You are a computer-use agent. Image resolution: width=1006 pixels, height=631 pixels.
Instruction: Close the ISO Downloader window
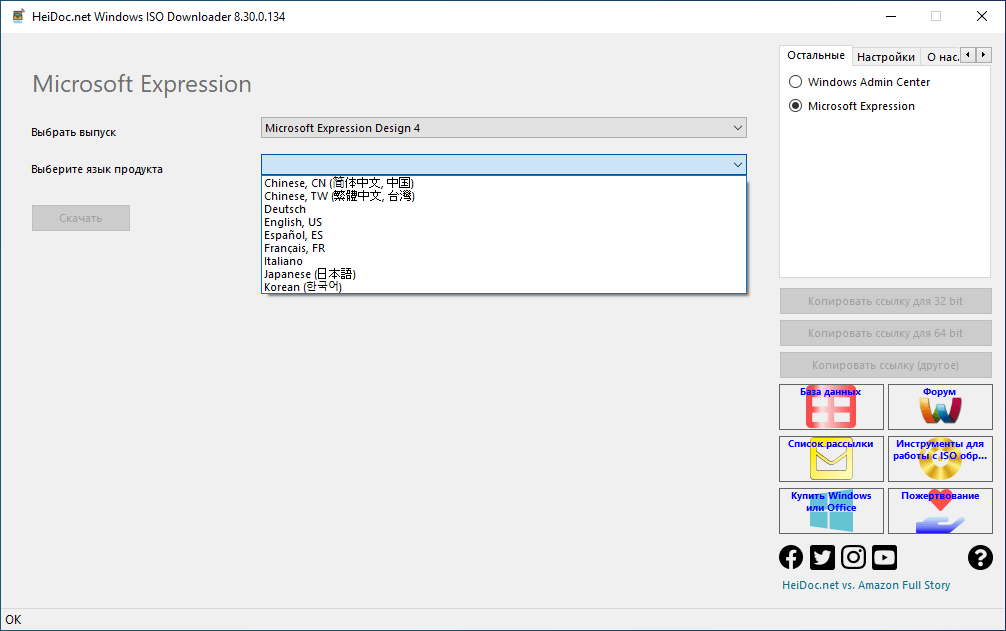pyautogui.click(x=982, y=16)
